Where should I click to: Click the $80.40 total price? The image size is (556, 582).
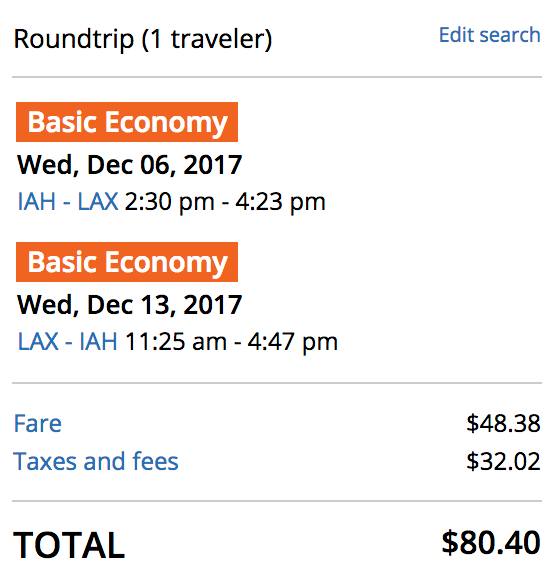[491, 543]
